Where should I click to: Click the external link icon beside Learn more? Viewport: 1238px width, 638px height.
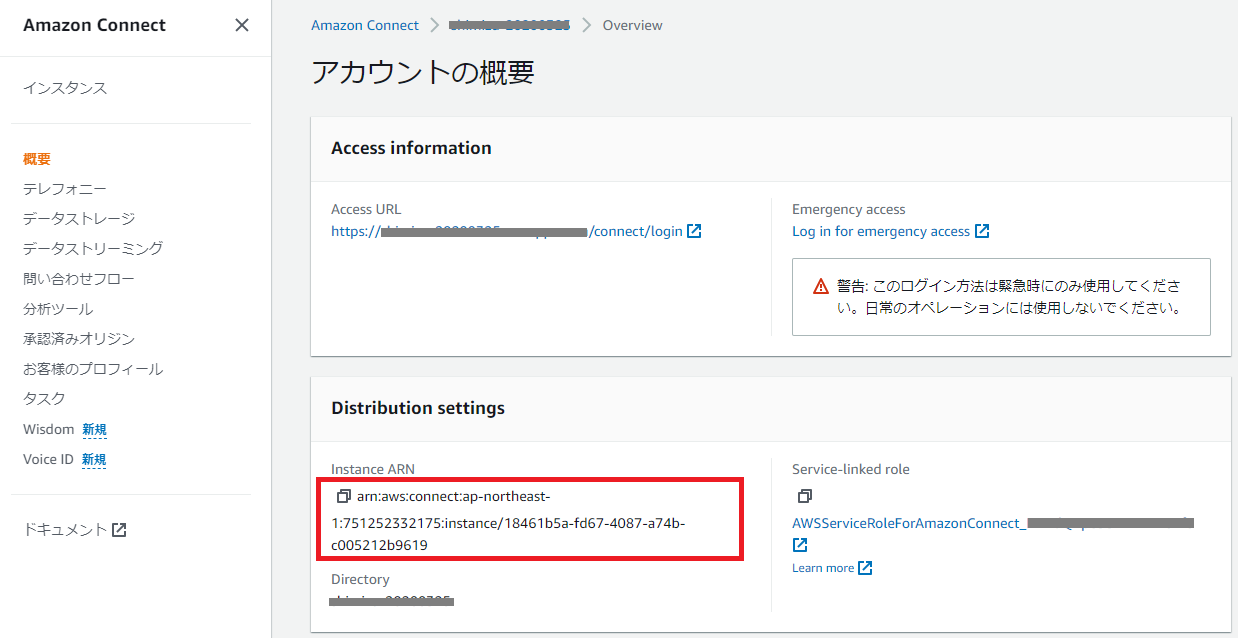865,568
